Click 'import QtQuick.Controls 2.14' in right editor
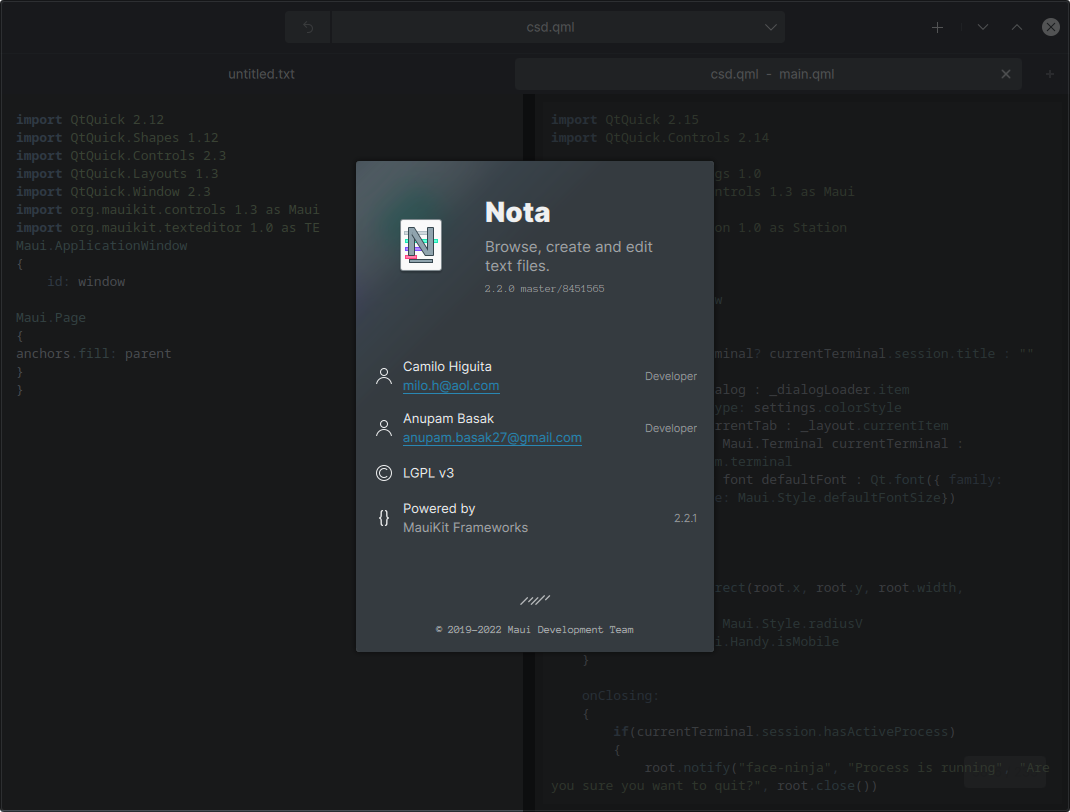 point(660,137)
